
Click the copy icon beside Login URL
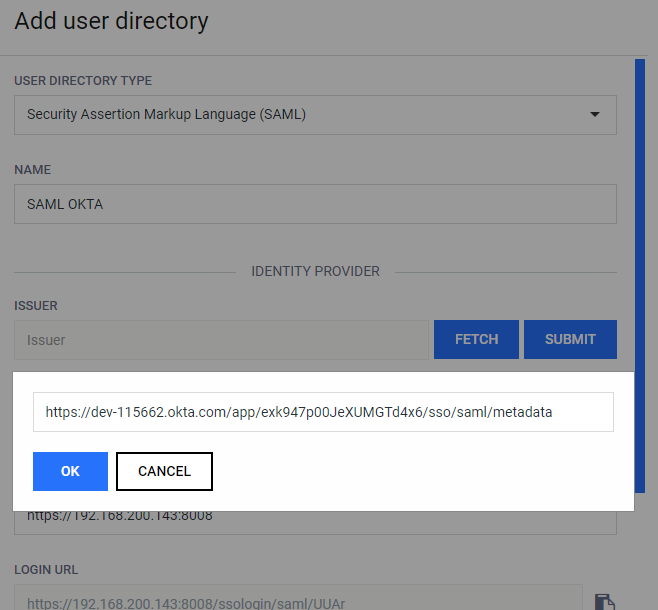tap(605, 602)
